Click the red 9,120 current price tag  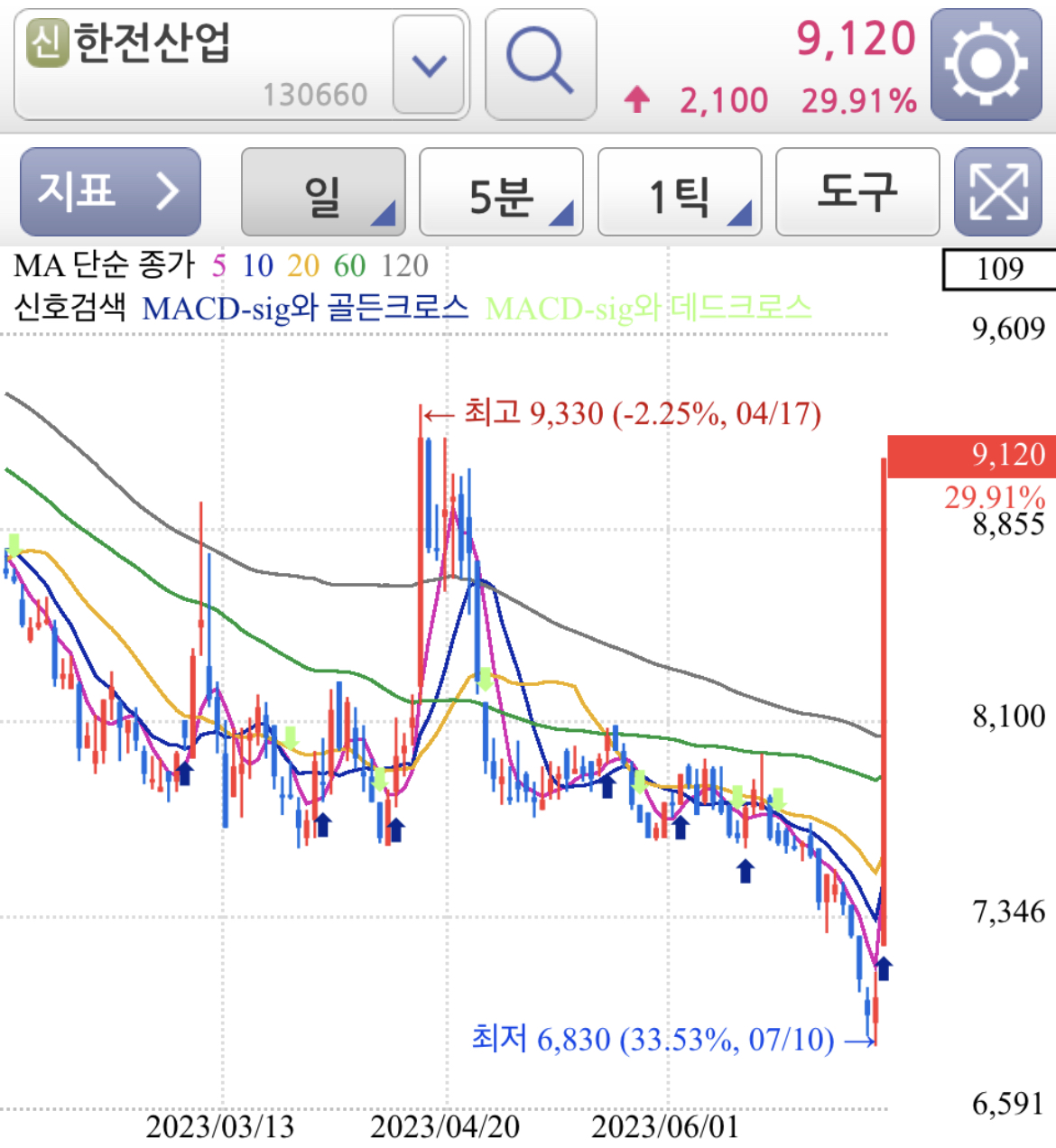pos(971,455)
